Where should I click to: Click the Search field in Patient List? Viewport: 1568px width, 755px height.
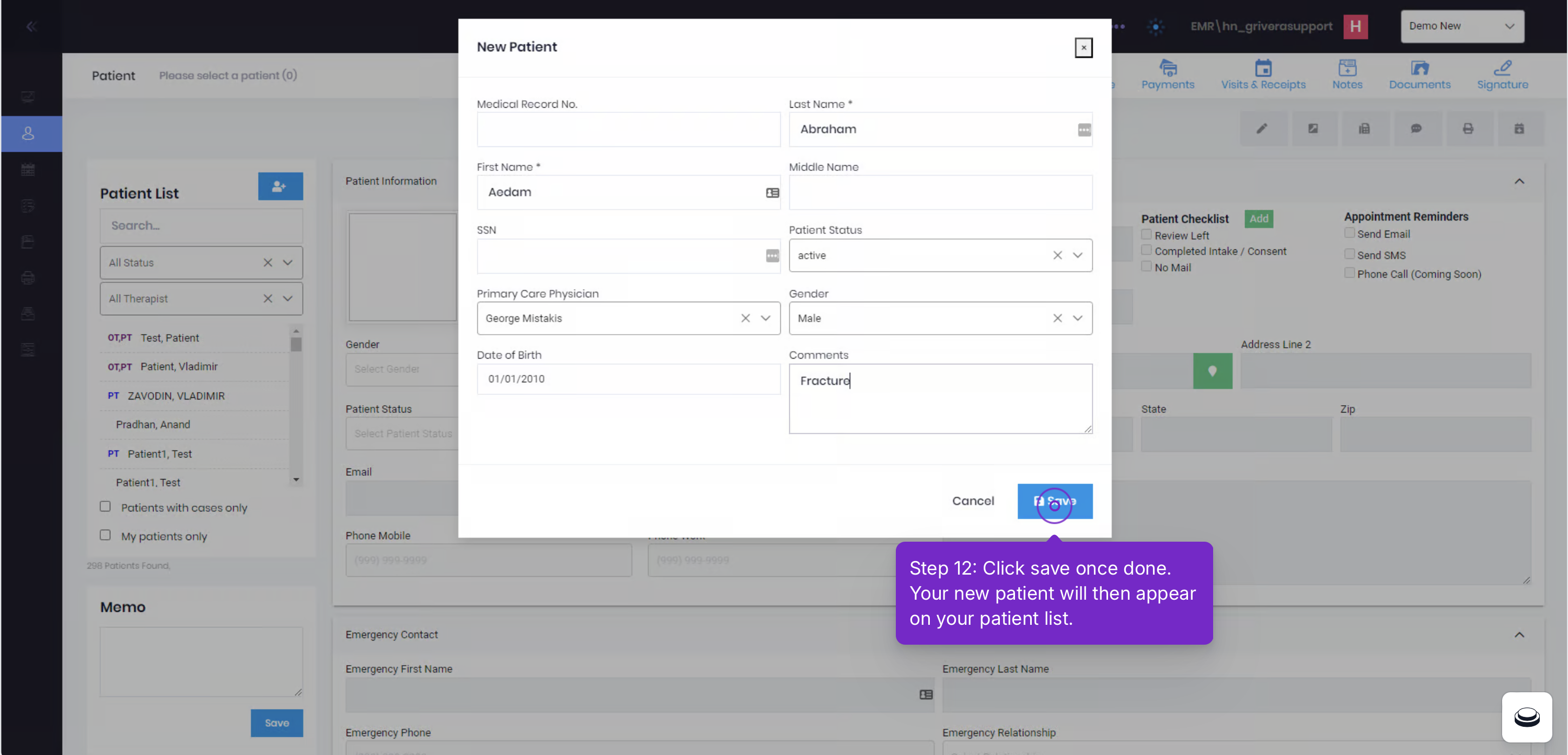[x=201, y=225]
